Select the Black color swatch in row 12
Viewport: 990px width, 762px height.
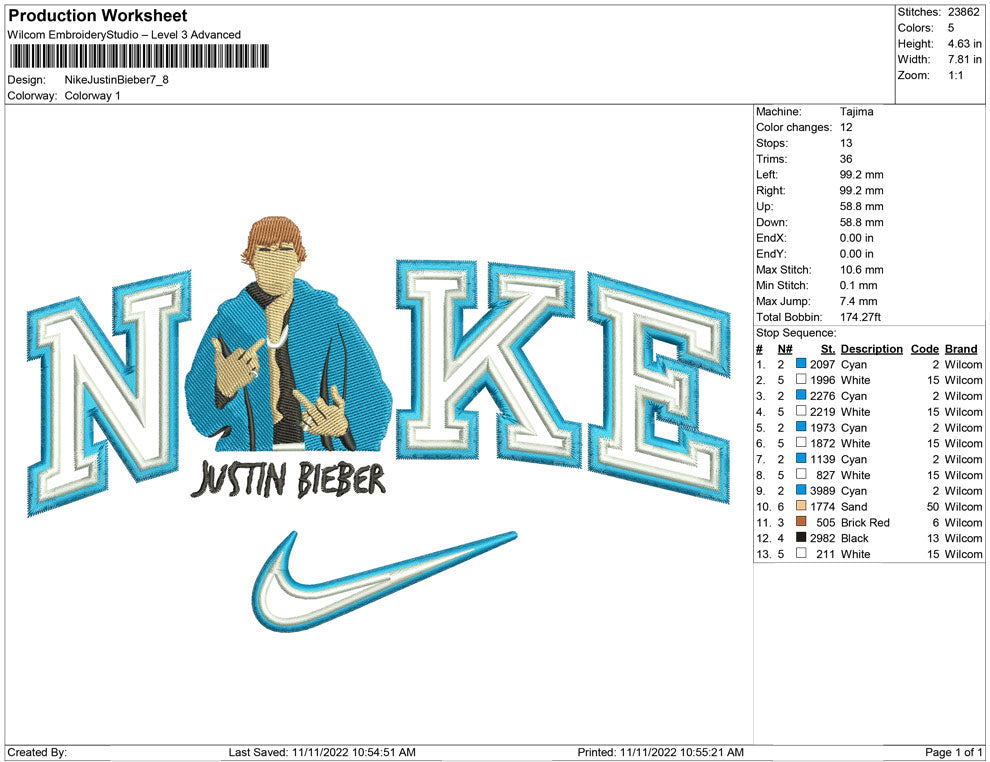801,537
